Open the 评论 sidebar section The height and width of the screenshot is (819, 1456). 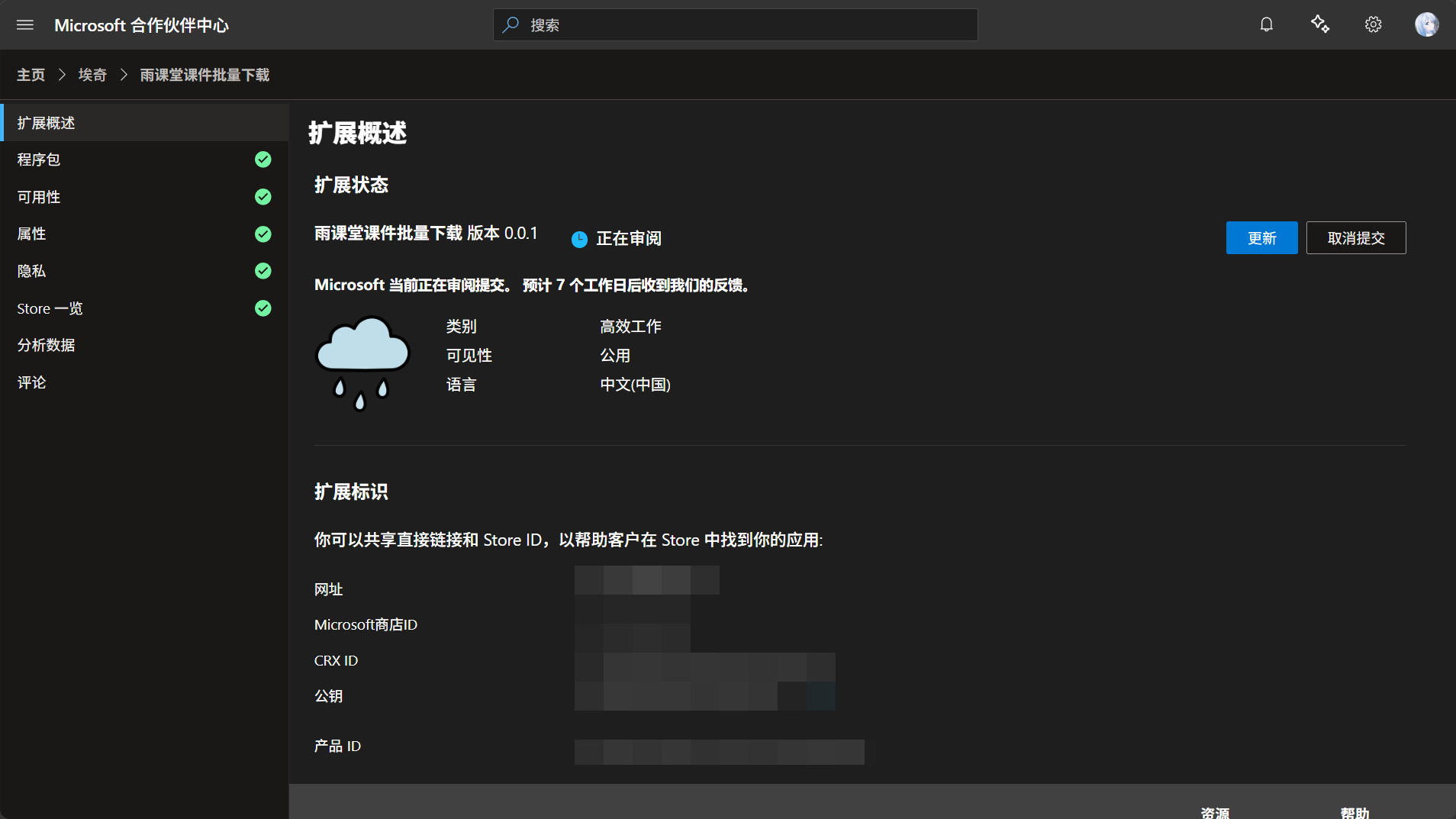145,382
